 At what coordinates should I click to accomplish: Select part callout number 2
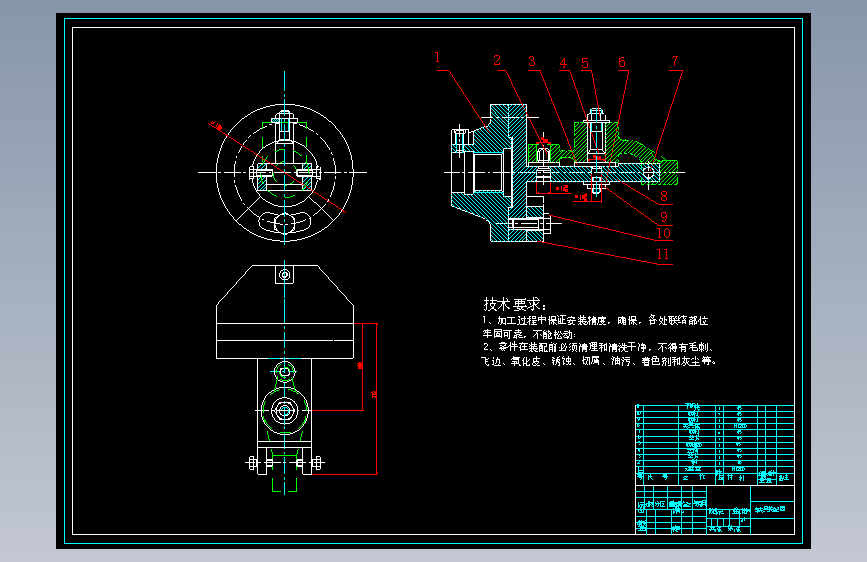[x=497, y=60]
